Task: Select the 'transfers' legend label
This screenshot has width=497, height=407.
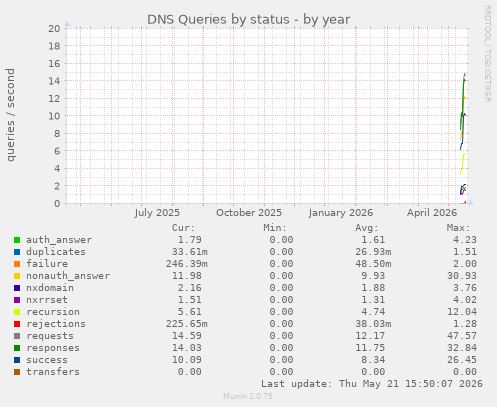Action: [x=53, y=372]
